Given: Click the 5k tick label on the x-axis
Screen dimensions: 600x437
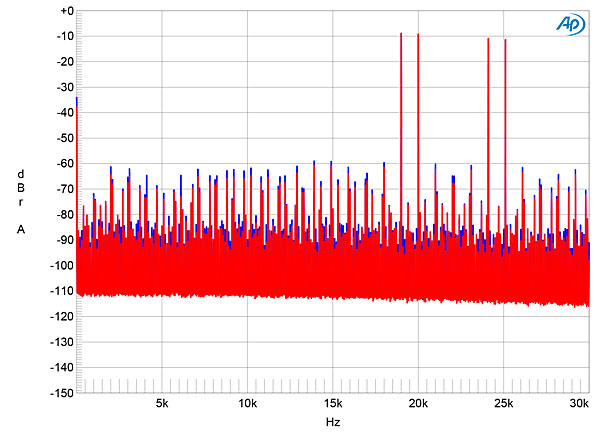Looking at the screenshot, I should 162,404.
